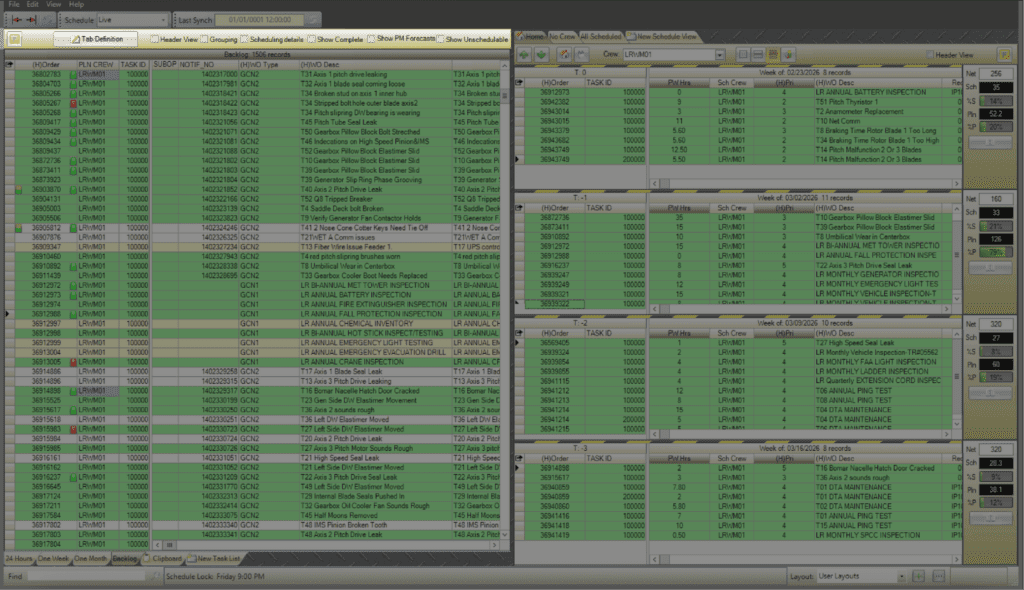Click the refresh icon next to Last Synch

coord(314,19)
